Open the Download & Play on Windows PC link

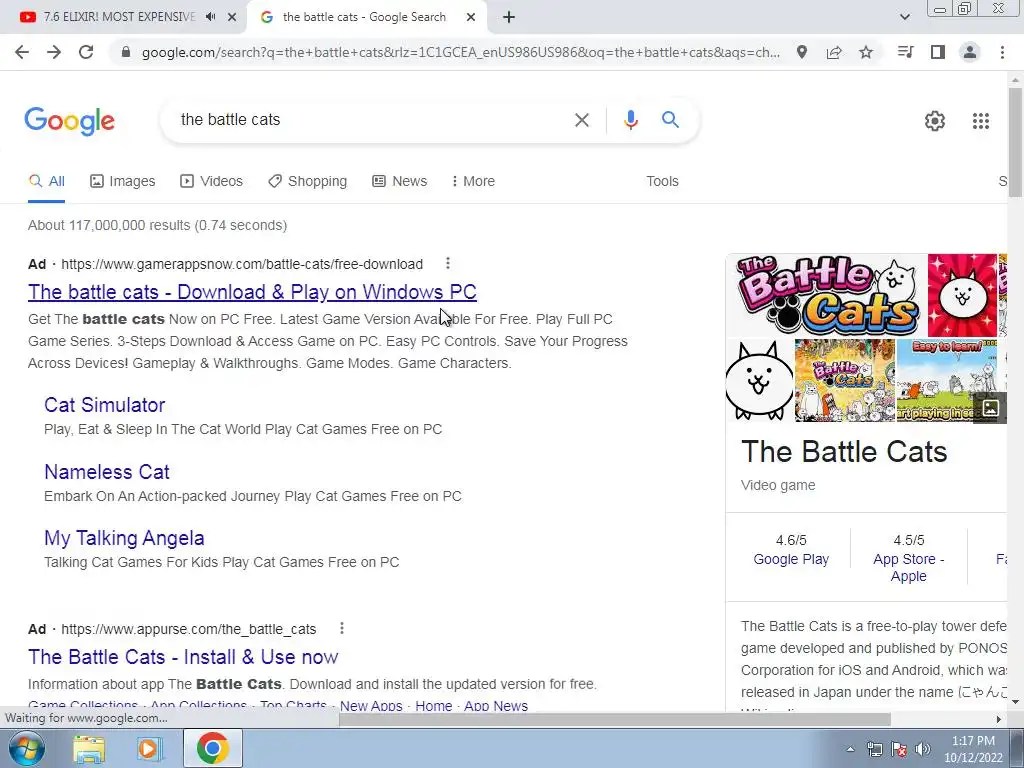click(x=252, y=292)
